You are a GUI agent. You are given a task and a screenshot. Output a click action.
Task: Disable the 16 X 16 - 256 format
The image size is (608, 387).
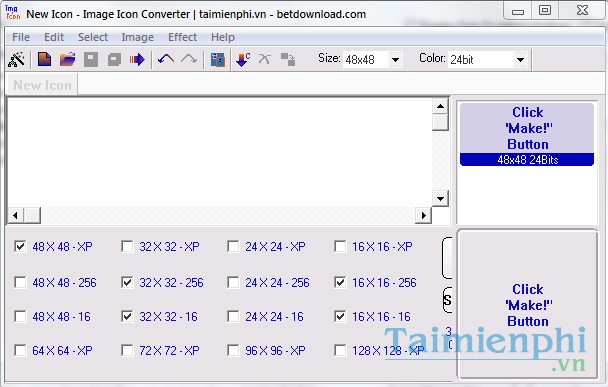point(340,282)
